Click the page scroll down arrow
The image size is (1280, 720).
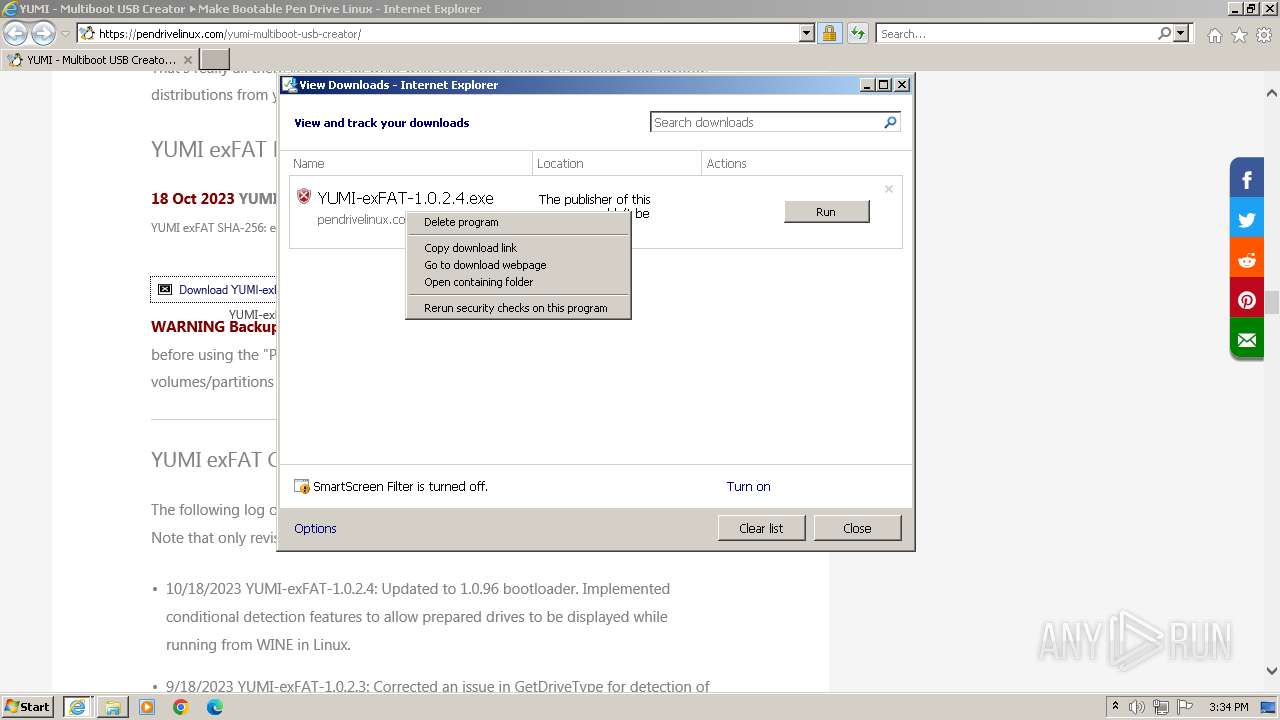pyautogui.click(x=1272, y=672)
